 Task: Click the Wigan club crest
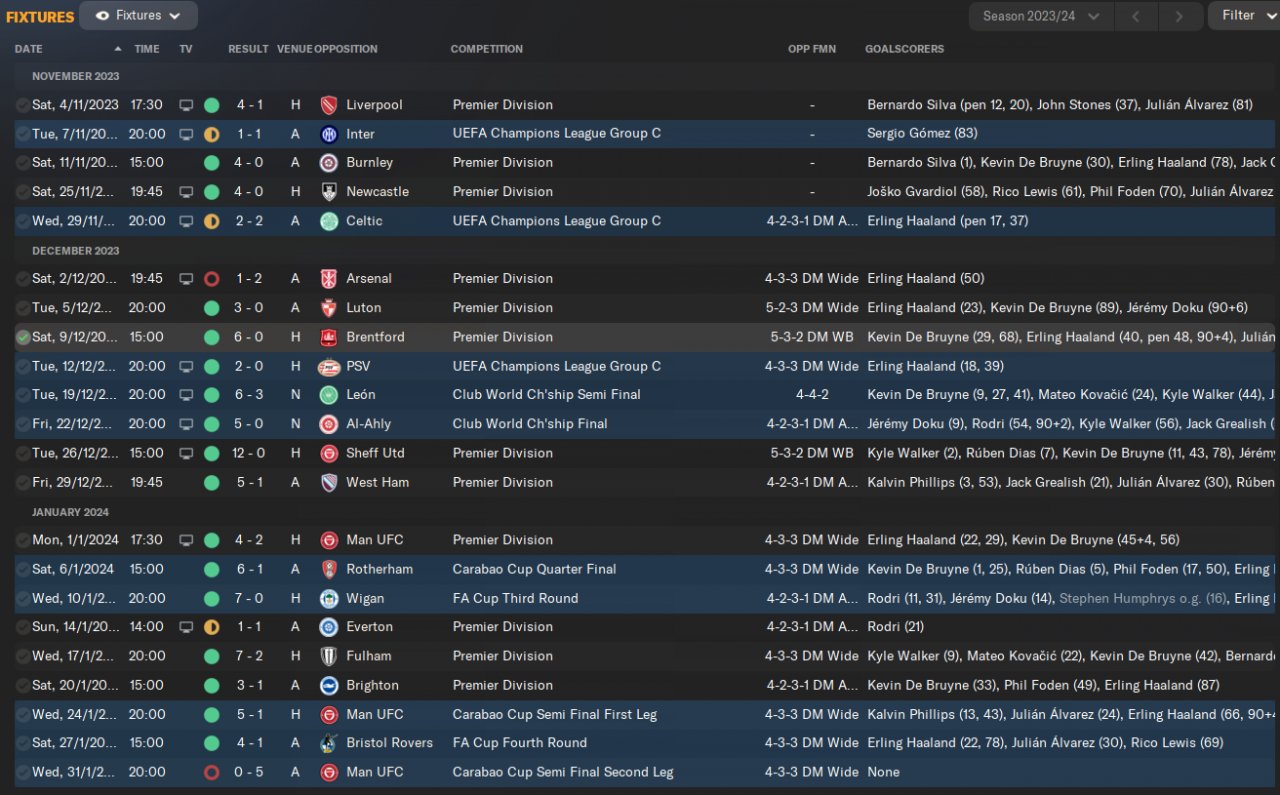(x=328, y=598)
